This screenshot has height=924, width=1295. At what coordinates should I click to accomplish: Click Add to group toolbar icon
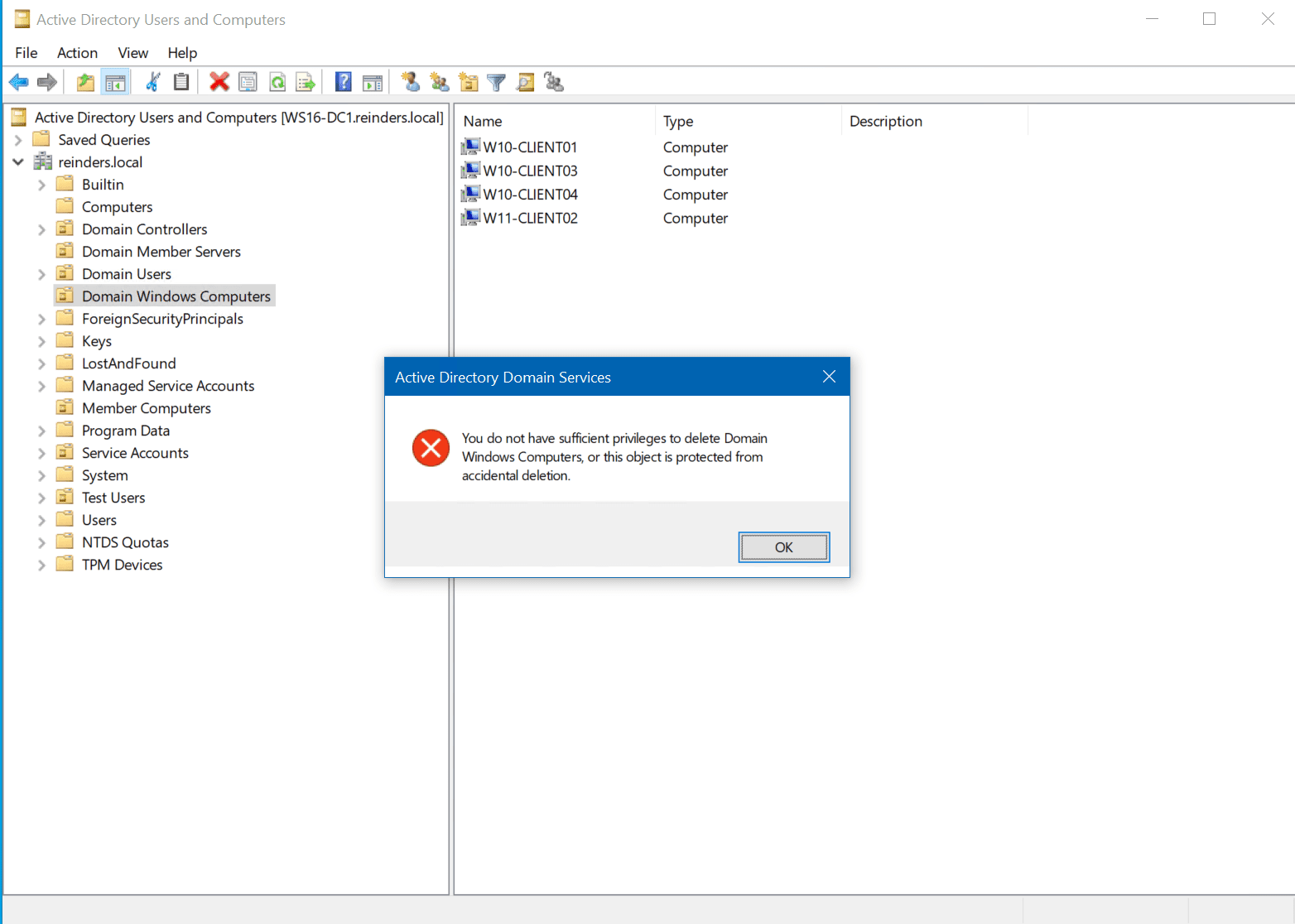pyautogui.click(x=554, y=82)
